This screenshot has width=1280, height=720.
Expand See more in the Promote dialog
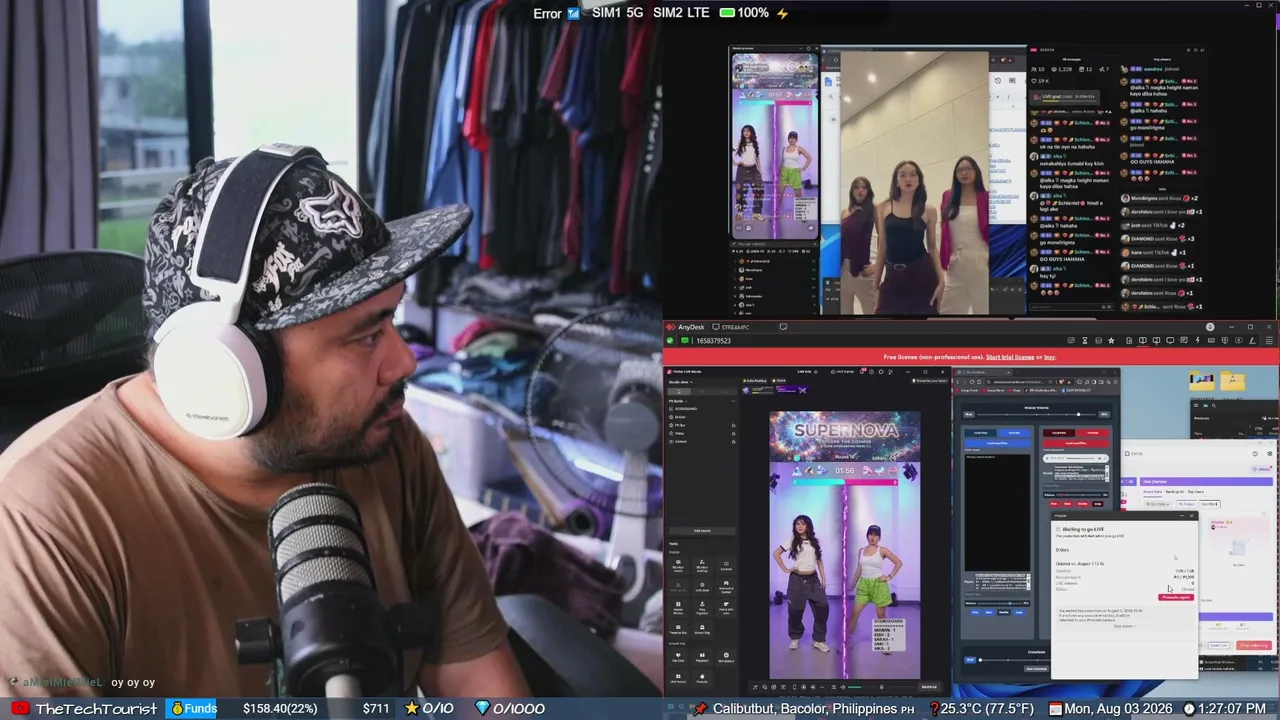1124,626
